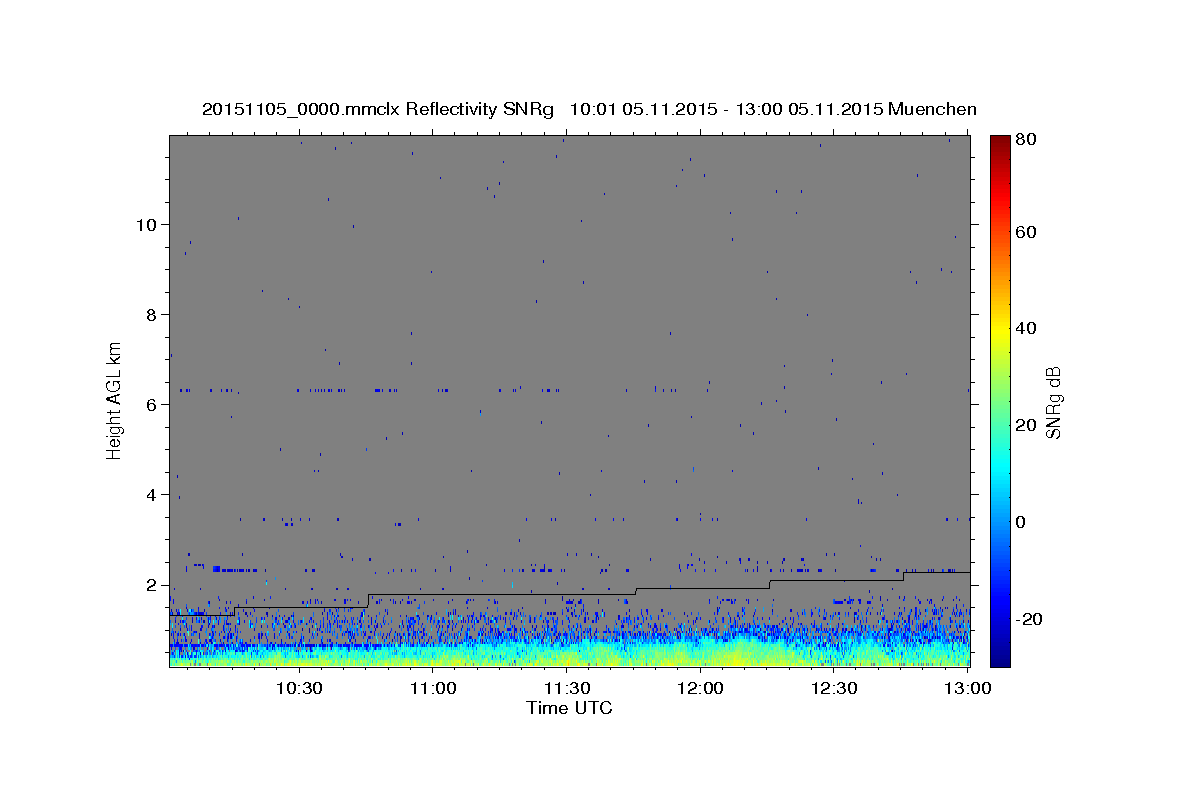This screenshot has height=800, width=1200.
Task: Click the yellow high-reflectivity layer near 12:05
Action: pos(737,655)
